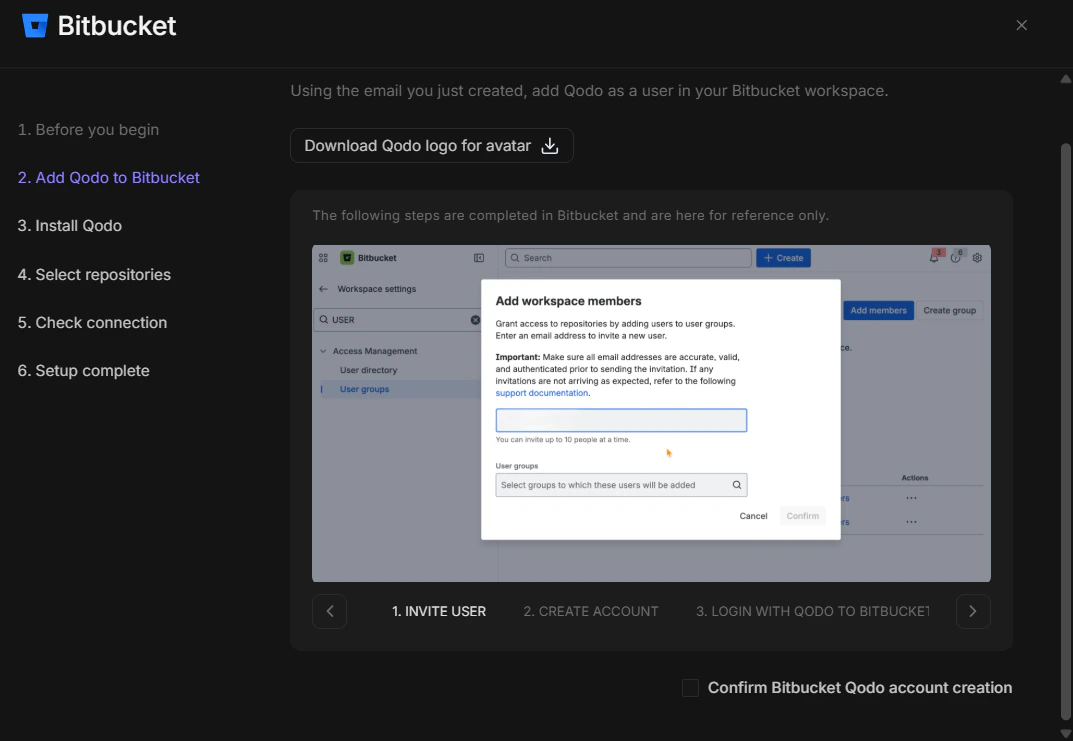Switch to 2. CREATE ACCOUNT slide tab
This screenshot has width=1073, height=741.
click(x=591, y=611)
